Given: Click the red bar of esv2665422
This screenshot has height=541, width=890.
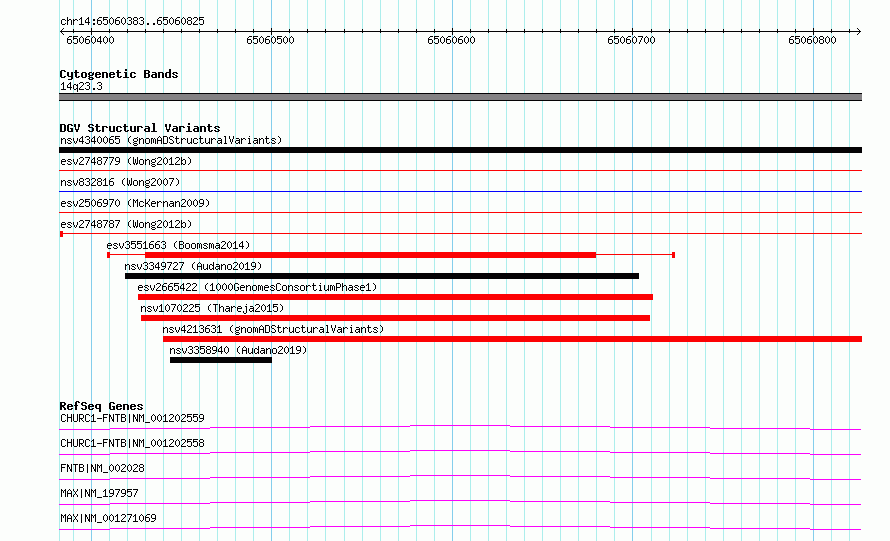Looking at the screenshot, I should [x=395, y=297].
